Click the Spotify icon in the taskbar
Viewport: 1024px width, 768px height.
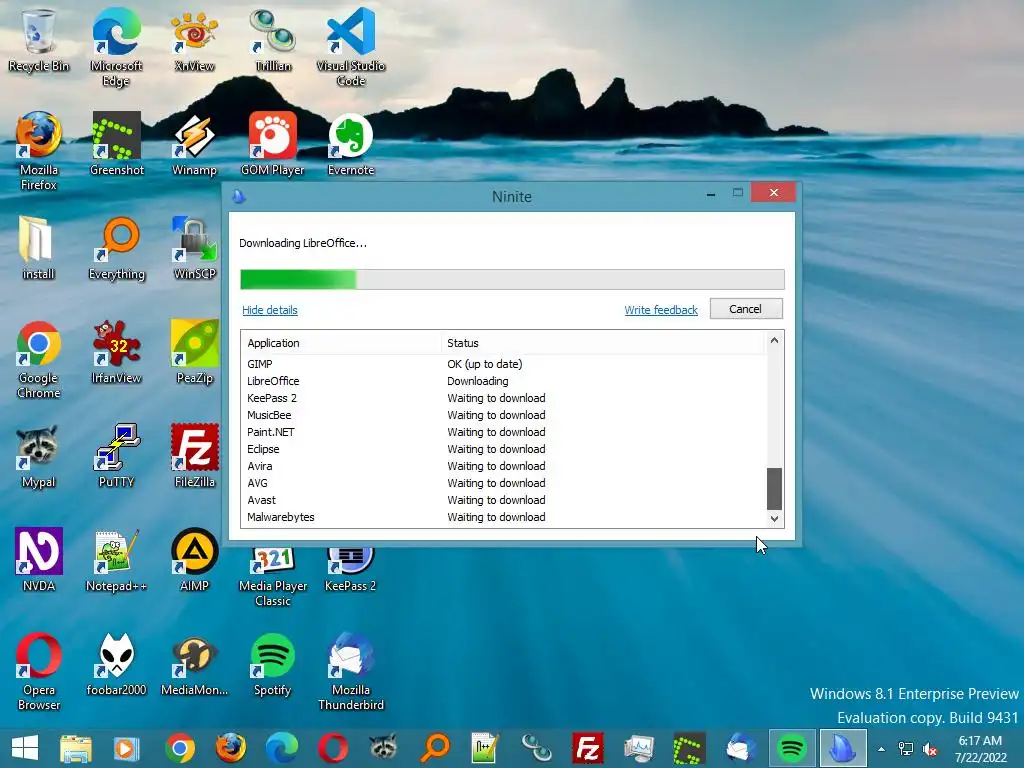pyautogui.click(x=792, y=748)
